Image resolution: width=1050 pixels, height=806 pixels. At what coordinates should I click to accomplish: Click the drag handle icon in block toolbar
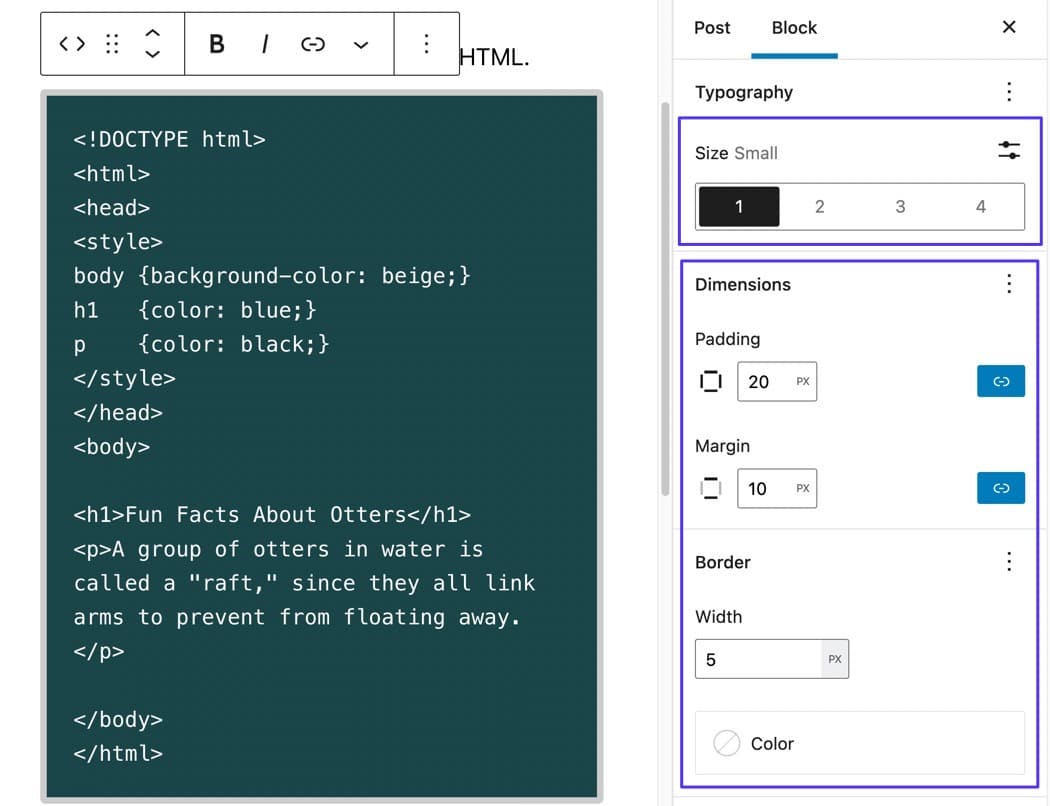112,44
